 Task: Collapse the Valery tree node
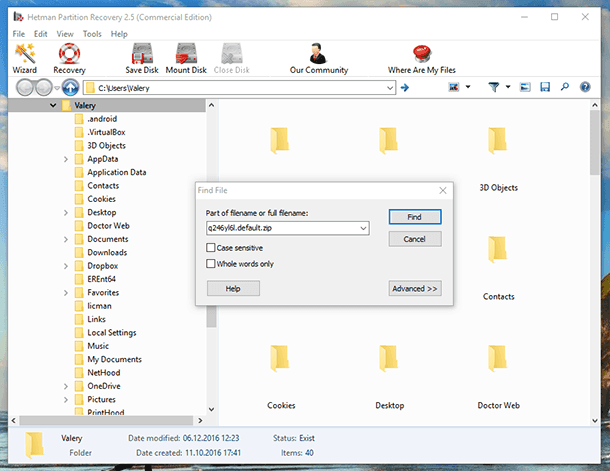[x=53, y=105]
